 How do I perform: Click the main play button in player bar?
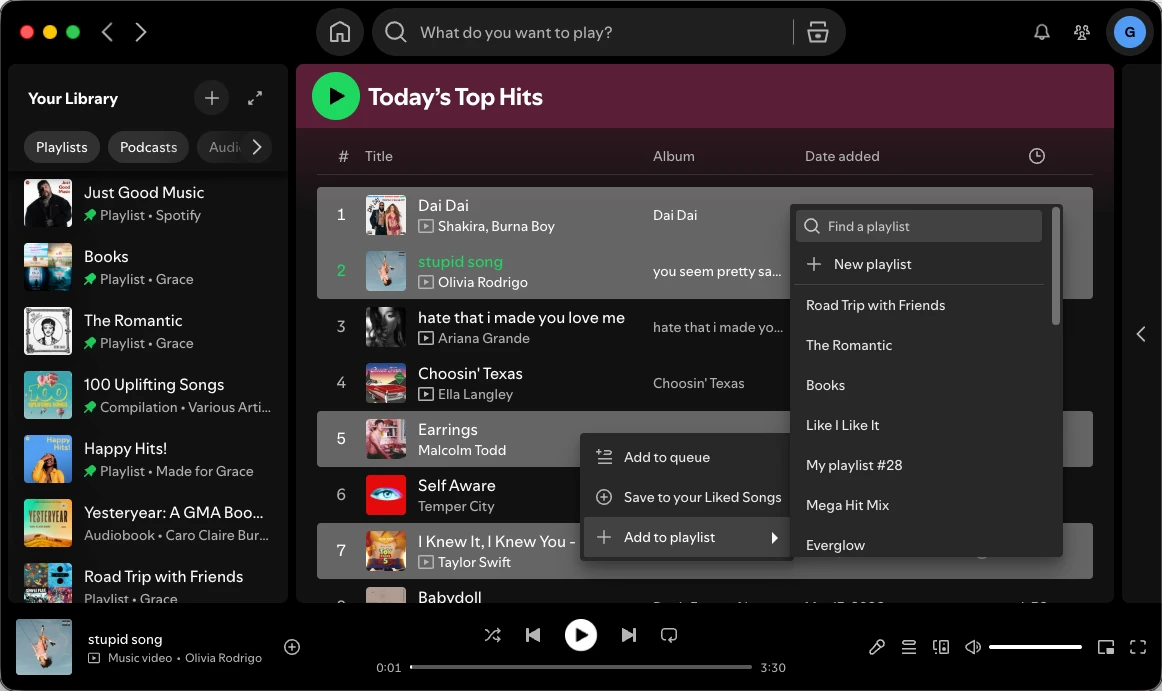[x=581, y=635]
